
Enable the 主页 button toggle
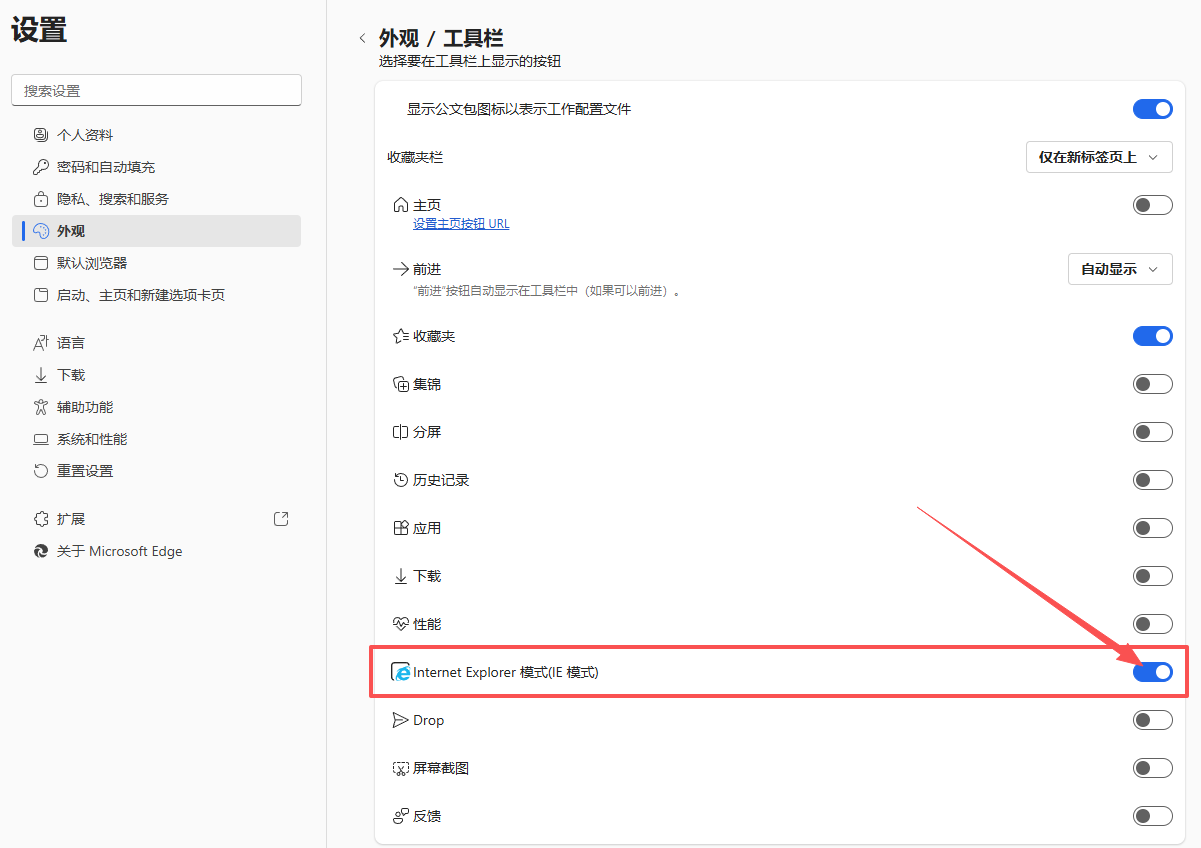(x=1152, y=205)
